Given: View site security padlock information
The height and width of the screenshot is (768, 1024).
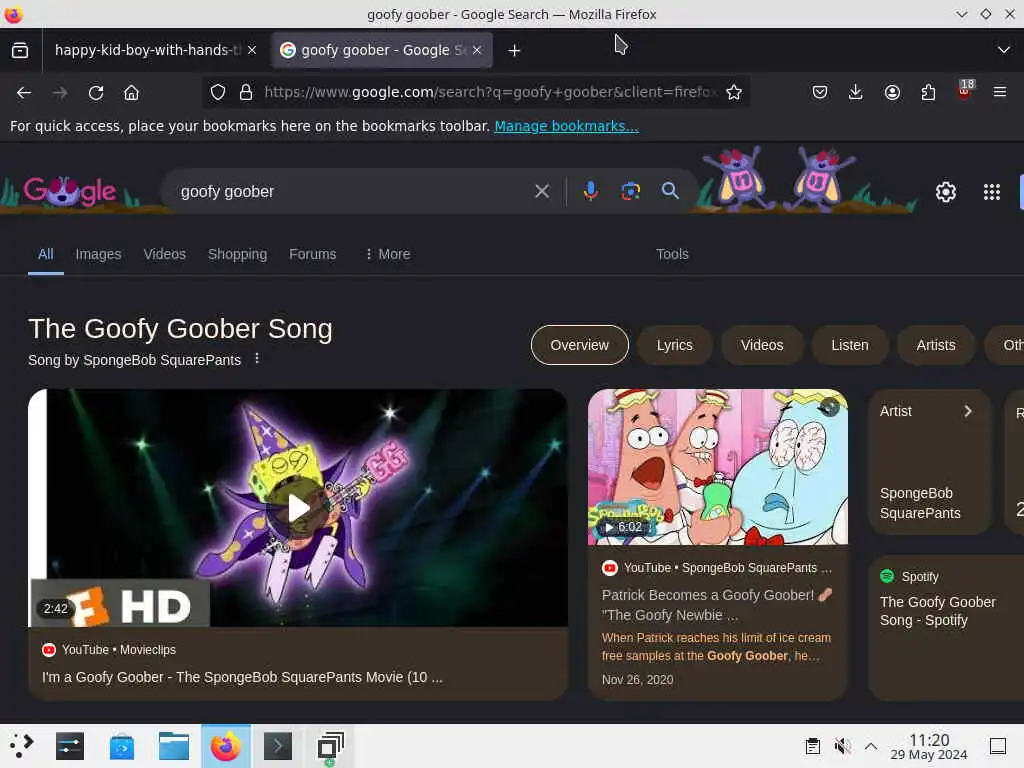Looking at the screenshot, I should click(x=246, y=92).
